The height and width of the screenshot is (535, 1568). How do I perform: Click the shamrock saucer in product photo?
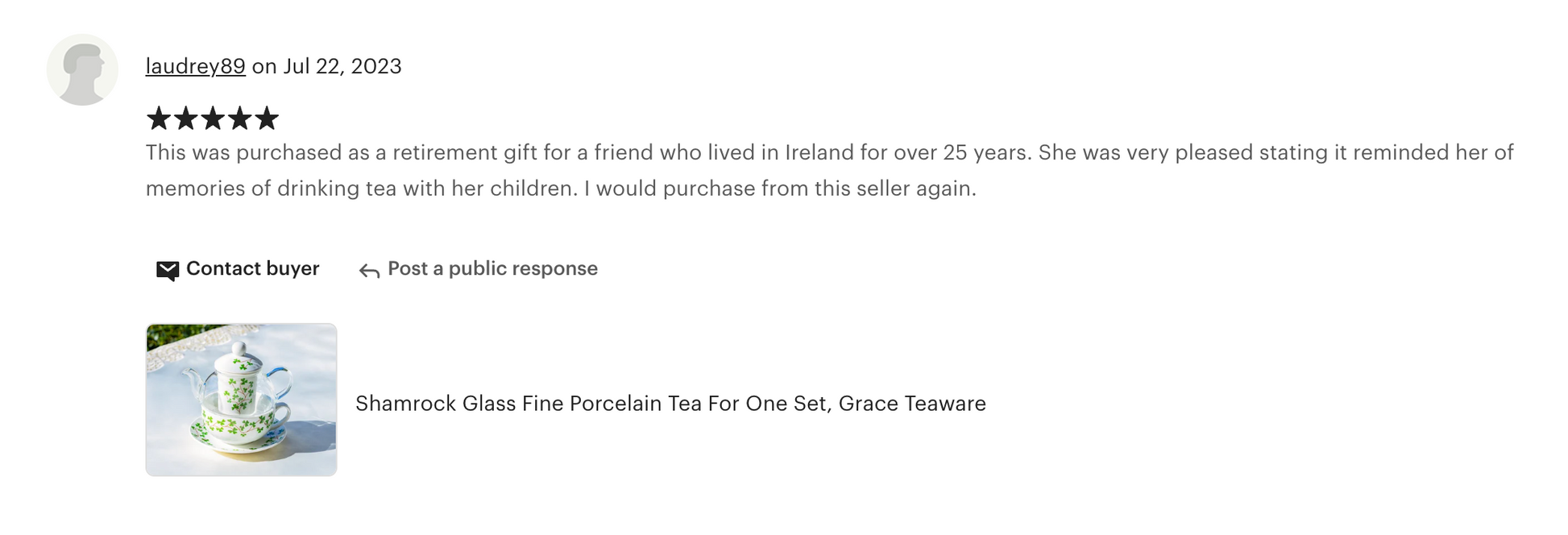tap(239, 439)
